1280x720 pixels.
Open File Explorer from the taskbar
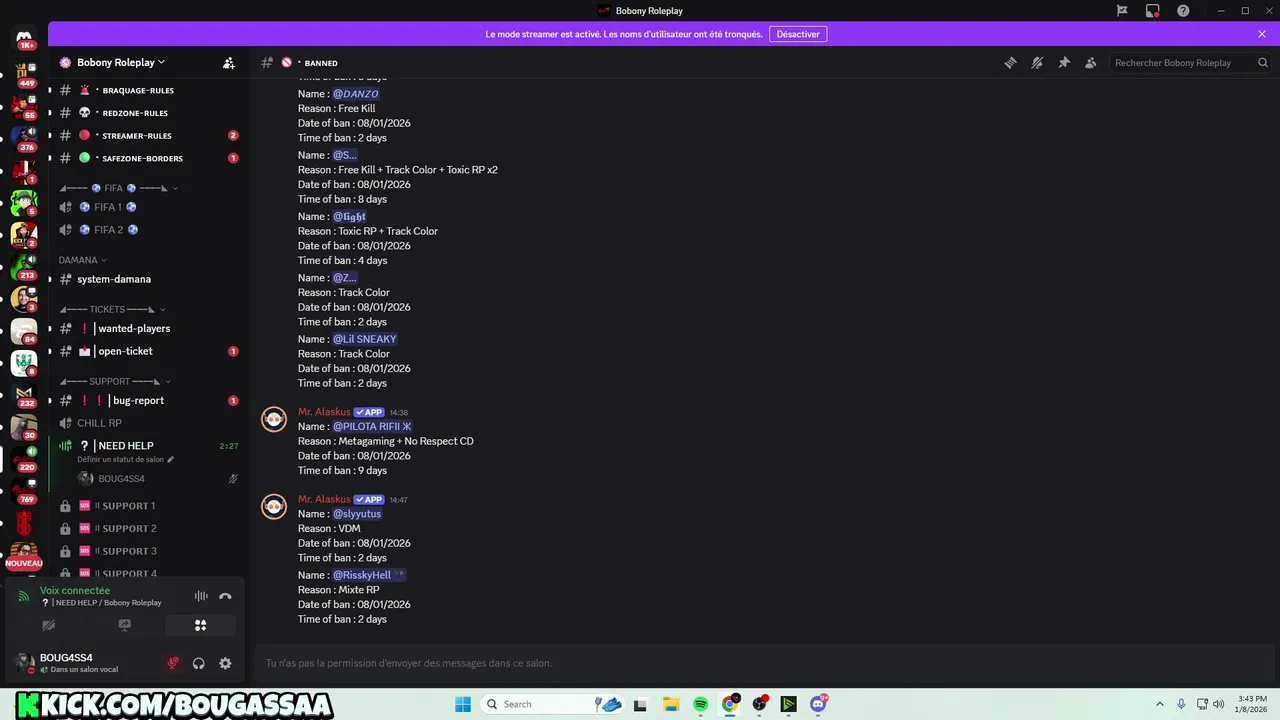coord(671,704)
